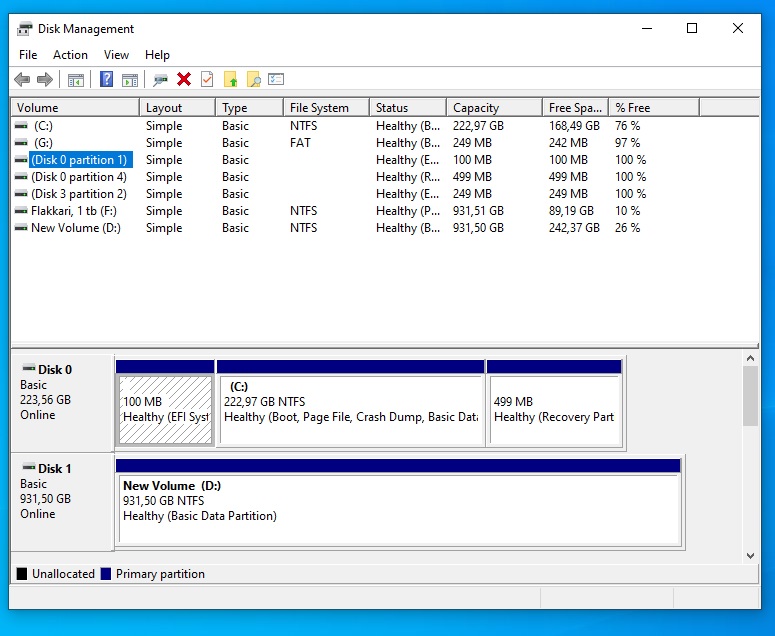The height and width of the screenshot is (636, 775).
Task: Open the View menu
Action: pyautogui.click(x=116, y=55)
